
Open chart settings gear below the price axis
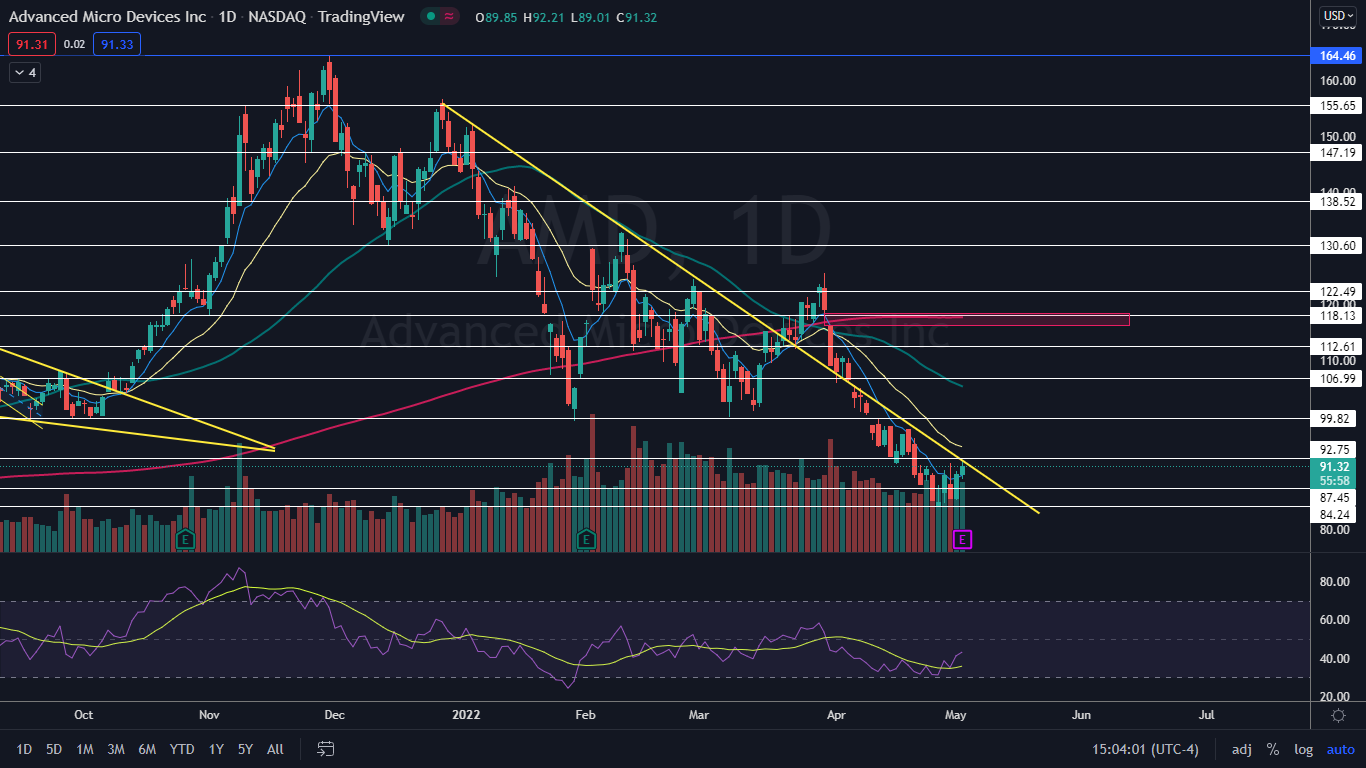tap(1338, 715)
